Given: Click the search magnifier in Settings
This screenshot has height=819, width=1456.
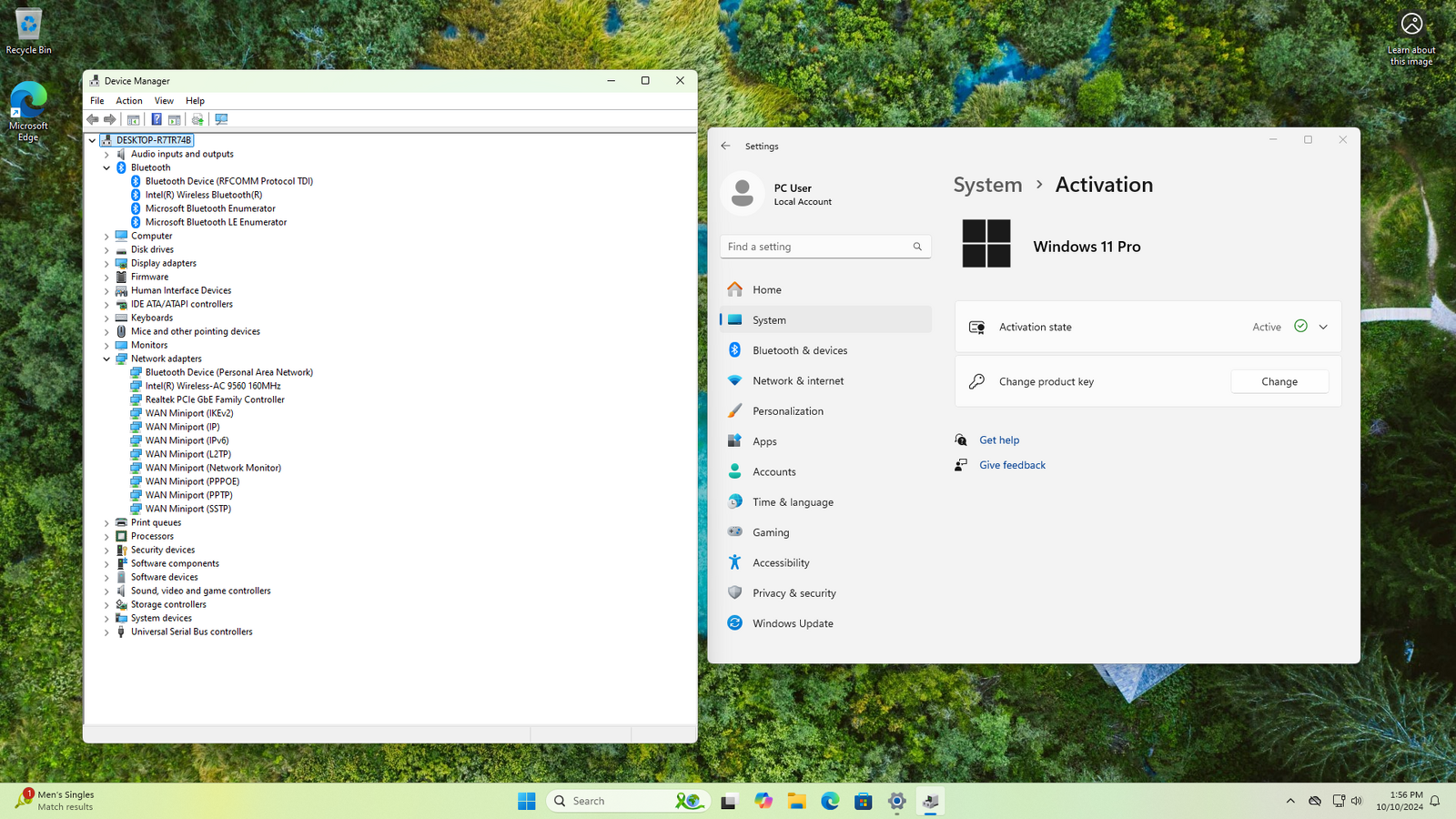Looking at the screenshot, I should pyautogui.click(x=917, y=247).
